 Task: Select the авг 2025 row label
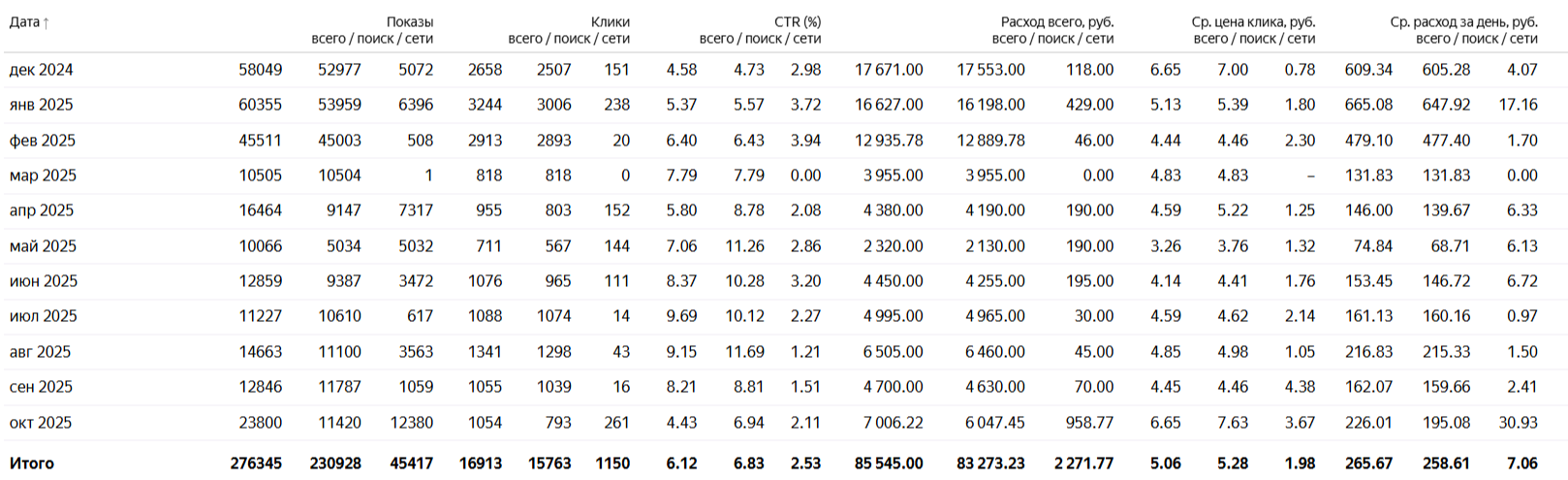tap(40, 352)
